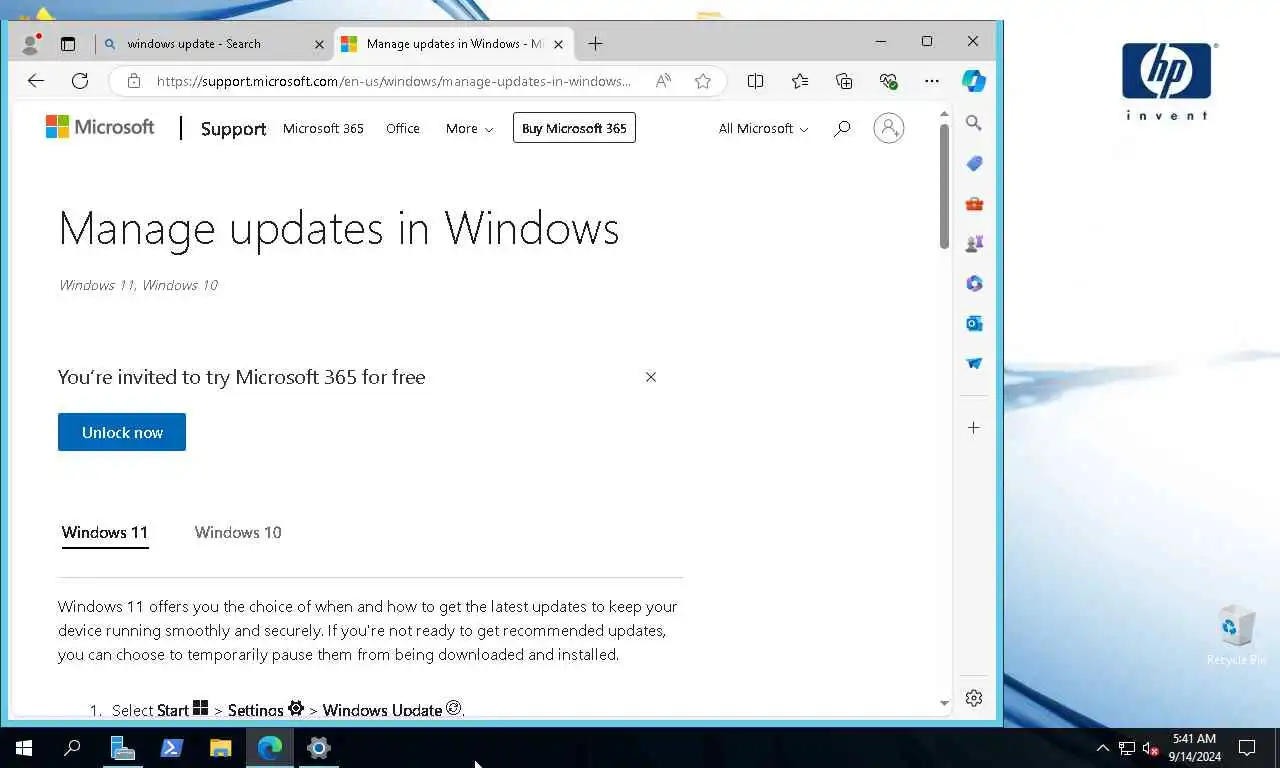The image size is (1280, 768).
Task: Launch the Copilot sidebar icon
Action: 974,81
